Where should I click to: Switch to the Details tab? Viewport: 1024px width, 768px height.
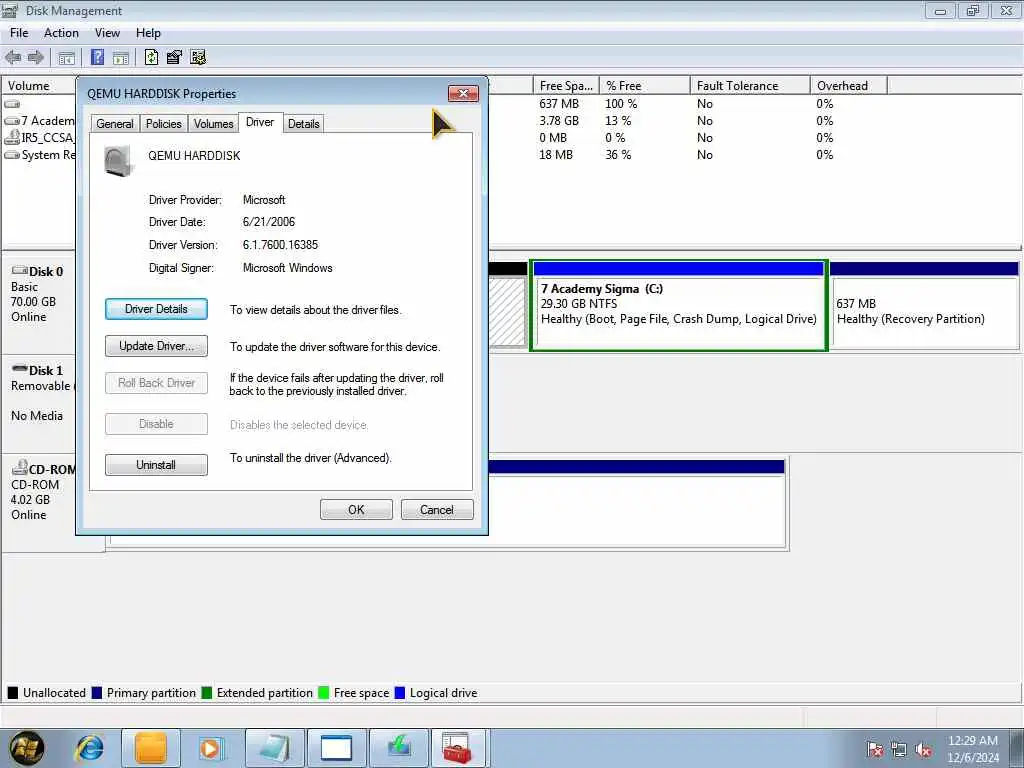(x=304, y=123)
